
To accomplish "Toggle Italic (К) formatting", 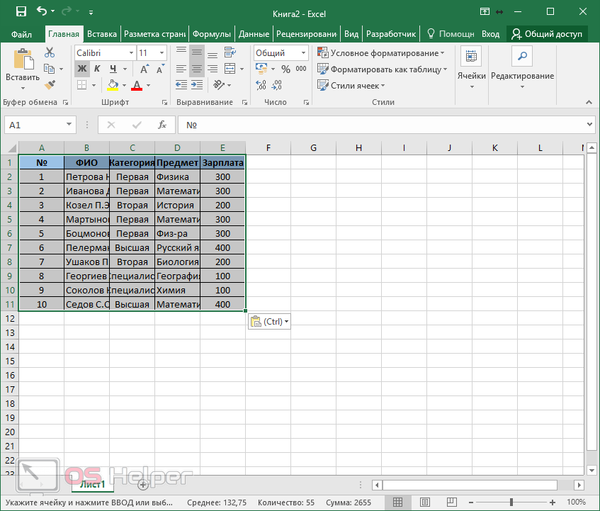I will pos(97,69).
